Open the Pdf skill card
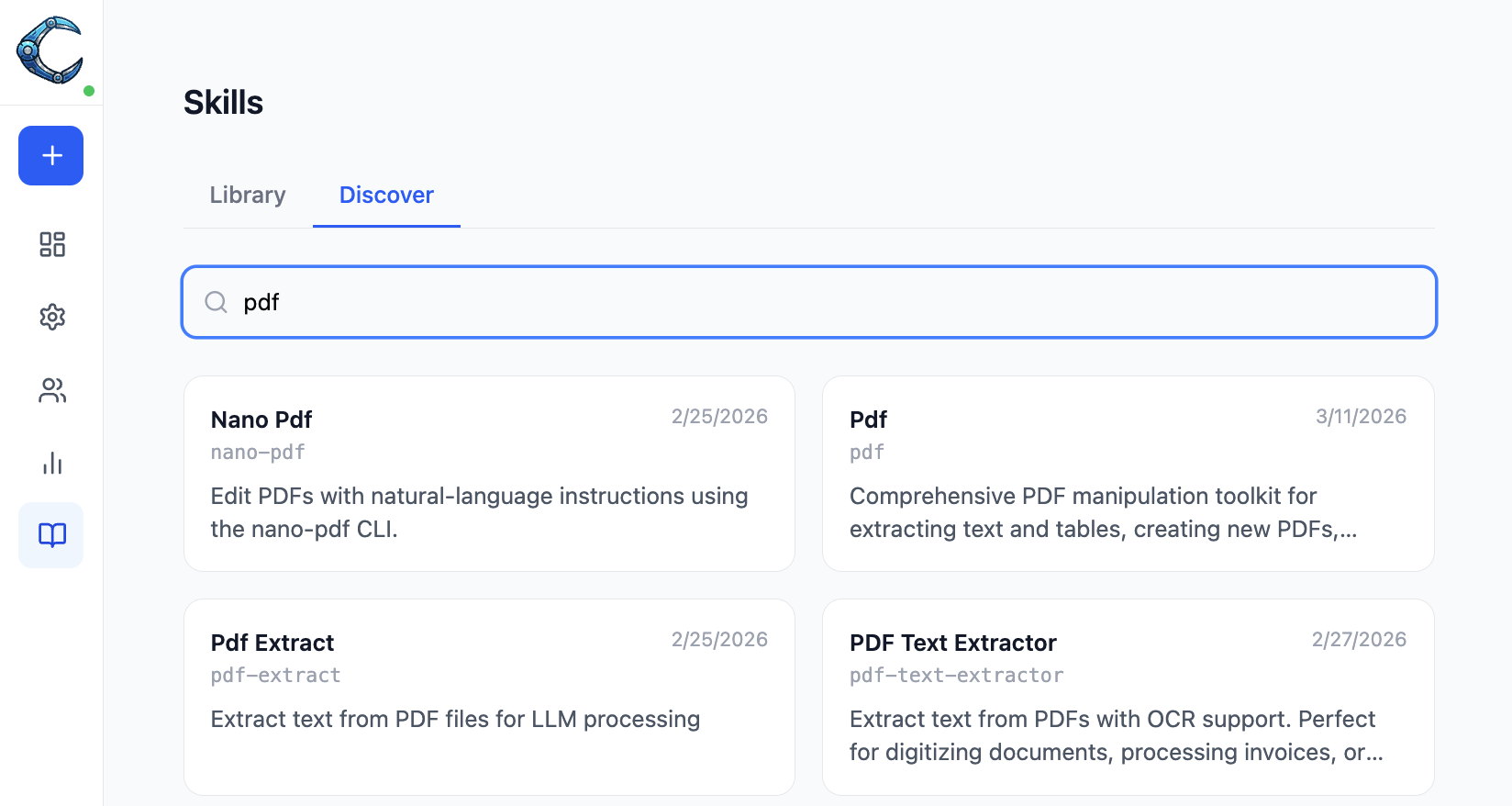Viewport: 1512px width, 806px height. [1128, 474]
